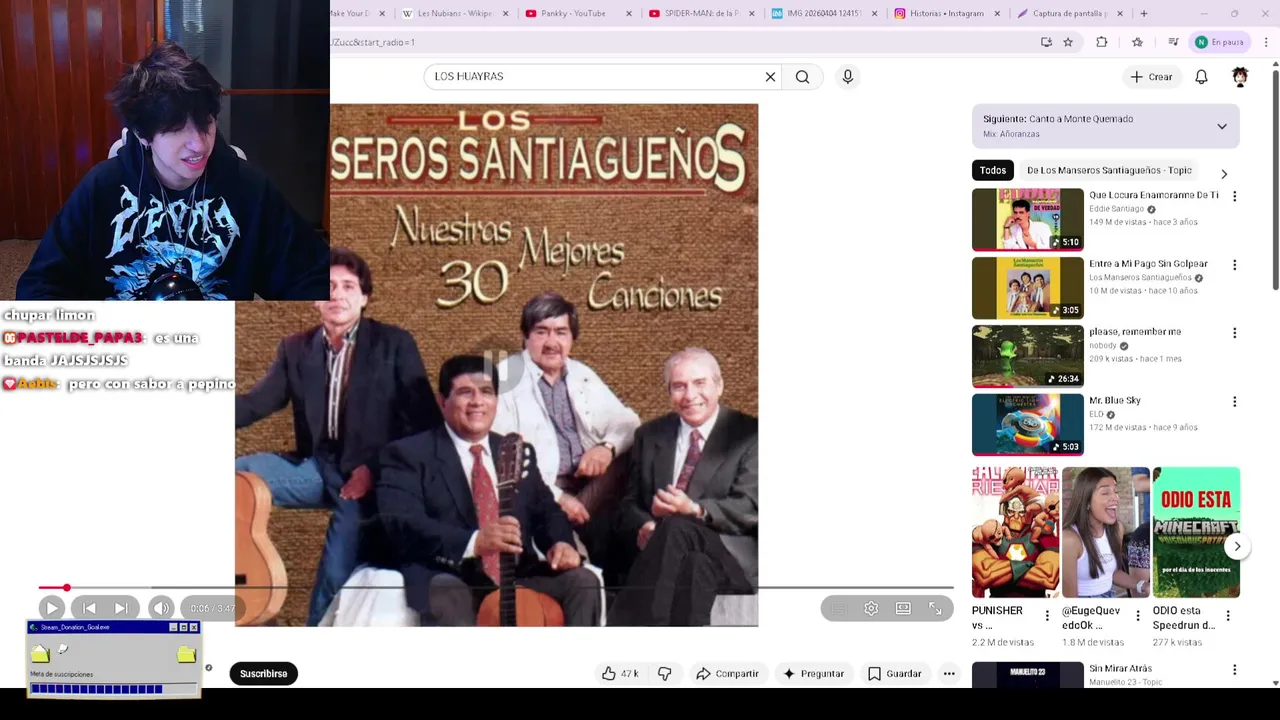Skip to next video in player
Image resolution: width=1280 pixels, height=720 pixels.
pos(121,608)
